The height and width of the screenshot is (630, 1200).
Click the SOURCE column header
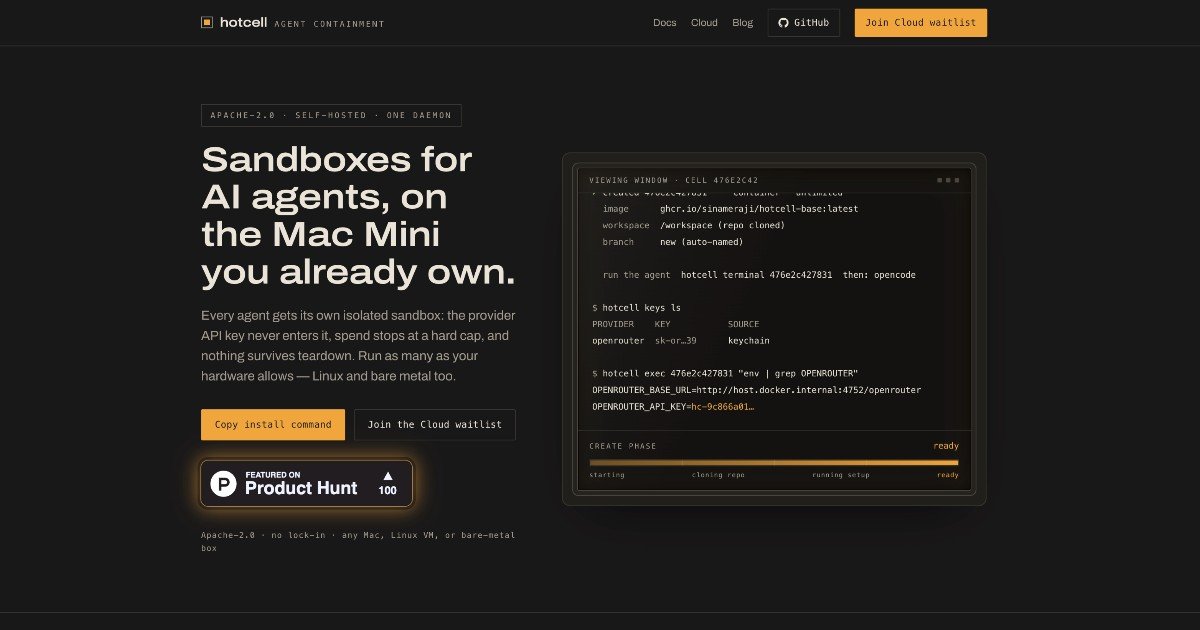[x=743, y=324]
